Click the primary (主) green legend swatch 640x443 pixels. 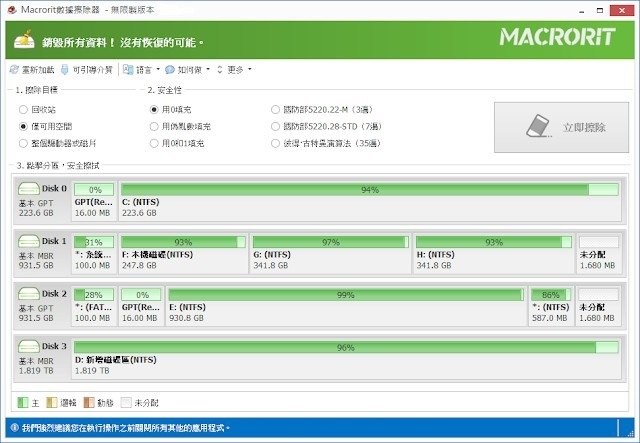[x=23, y=403]
